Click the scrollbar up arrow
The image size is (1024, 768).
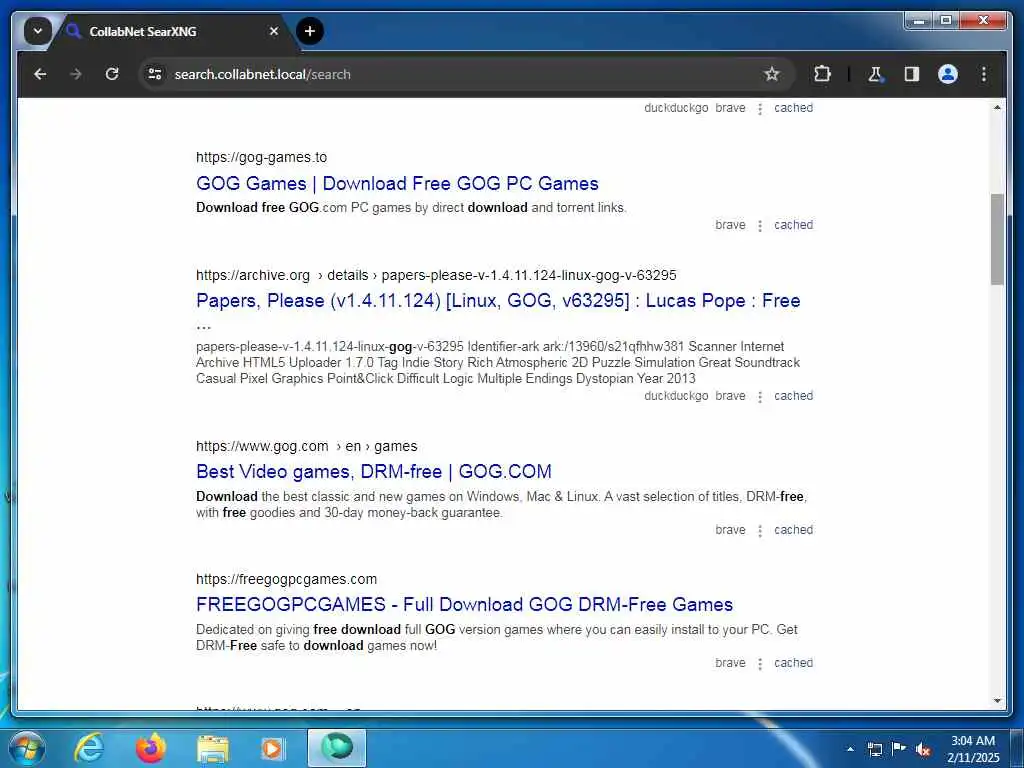coord(997,107)
